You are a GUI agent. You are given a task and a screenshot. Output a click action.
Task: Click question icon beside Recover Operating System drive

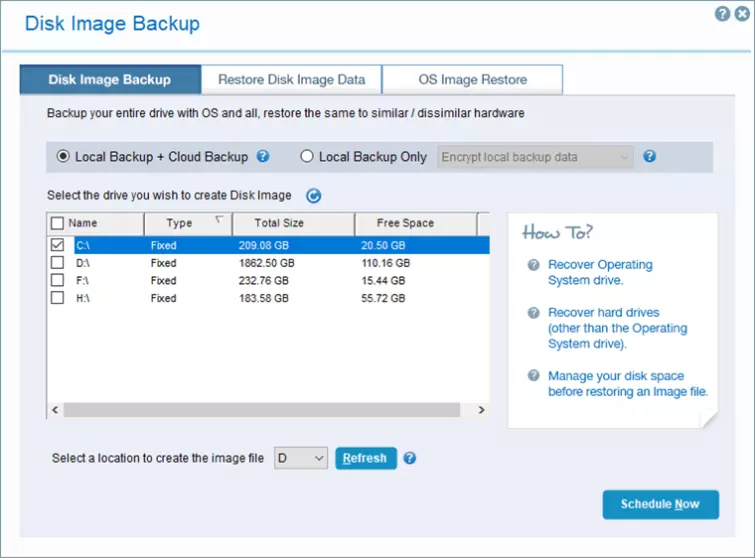[534, 265]
